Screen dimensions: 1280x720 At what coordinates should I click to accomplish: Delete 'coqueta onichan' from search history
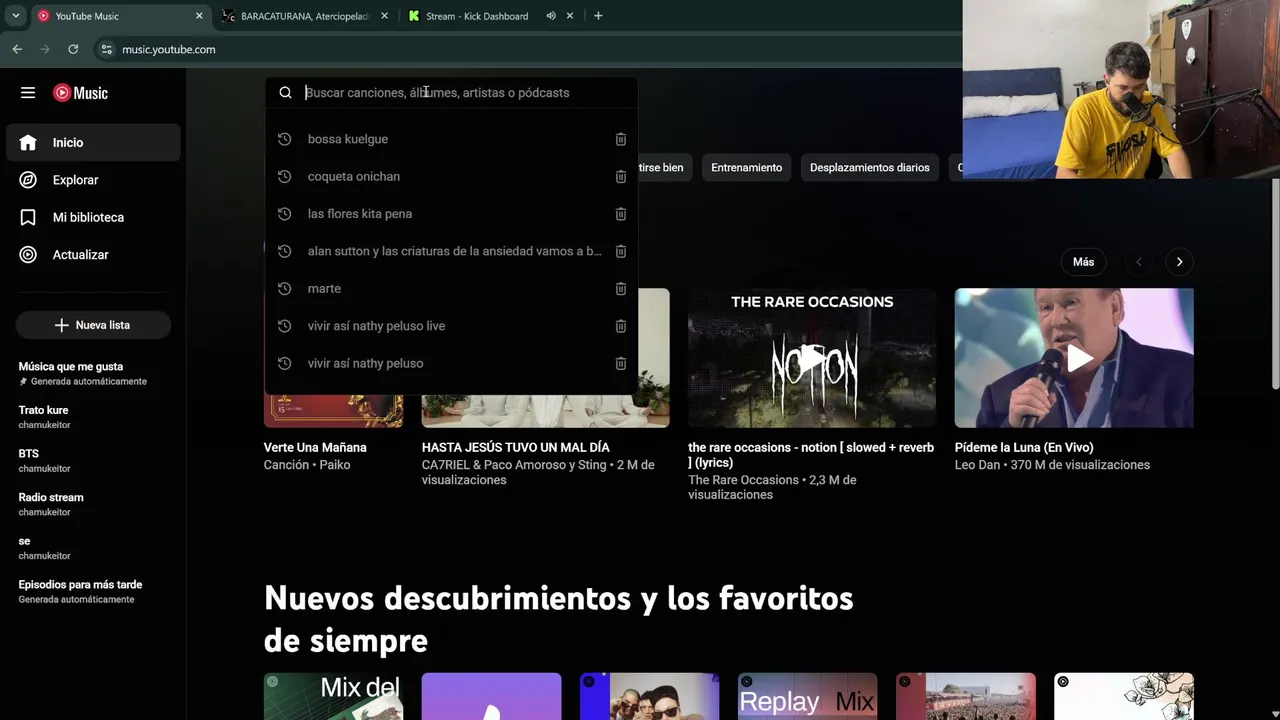(620, 176)
